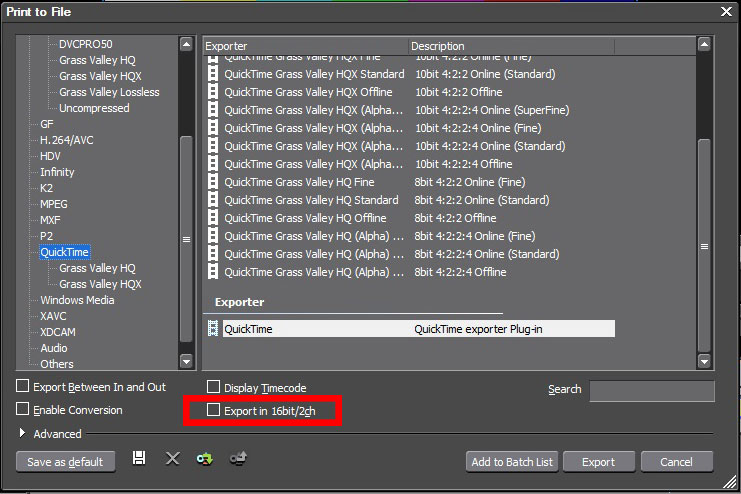Toggle the Enable Conversion checkbox
The width and height of the screenshot is (741, 494).
(23, 410)
